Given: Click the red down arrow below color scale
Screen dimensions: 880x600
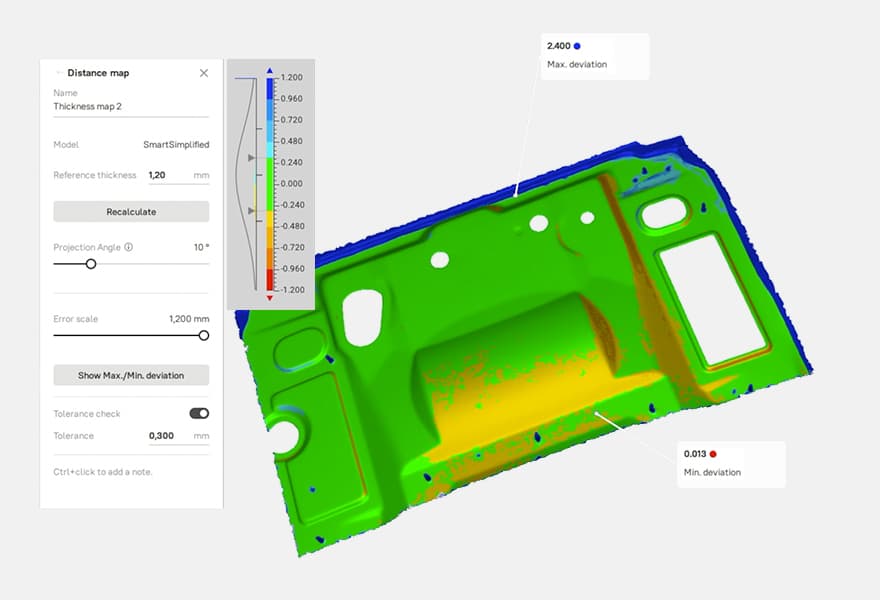Looking at the screenshot, I should (269, 298).
